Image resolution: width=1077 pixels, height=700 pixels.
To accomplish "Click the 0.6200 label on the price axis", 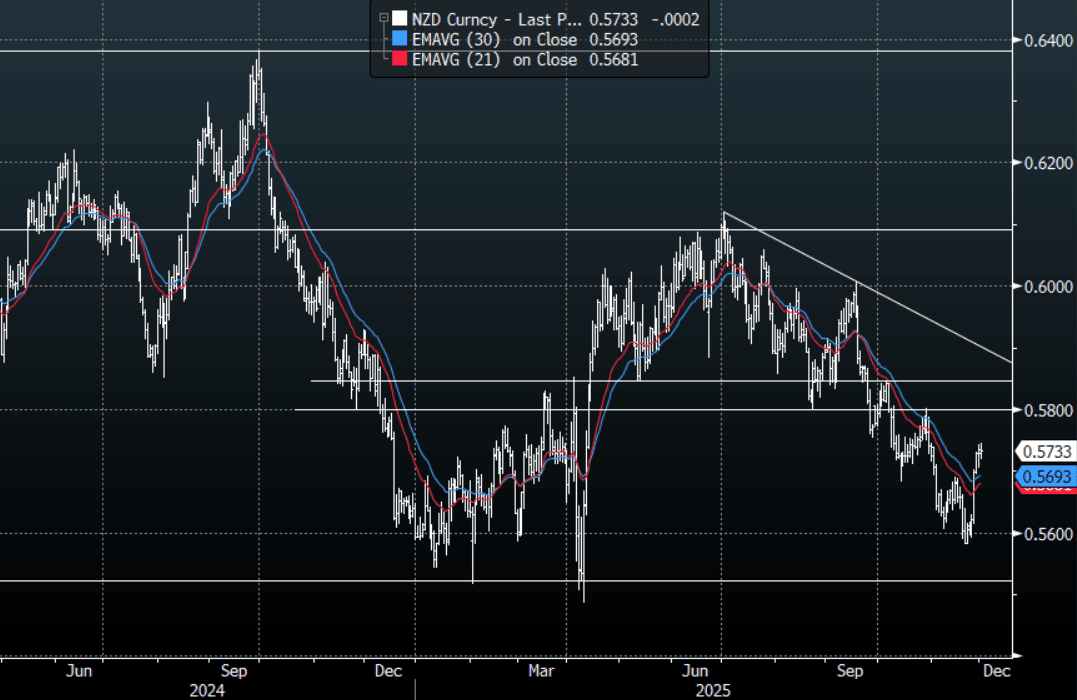I will click(x=1042, y=163).
